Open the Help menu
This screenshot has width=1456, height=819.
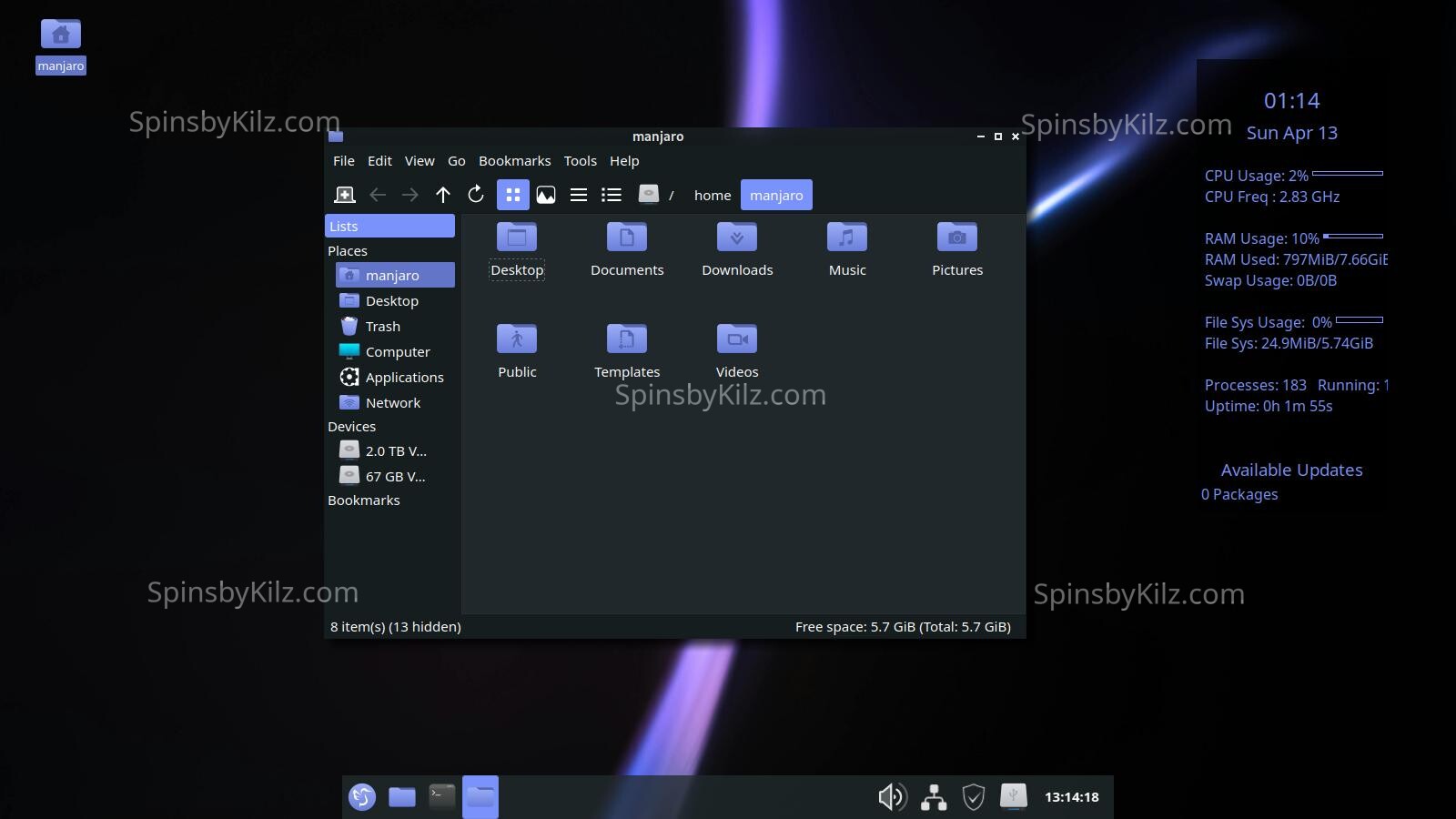pyautogui.click(x=624, y=161)
